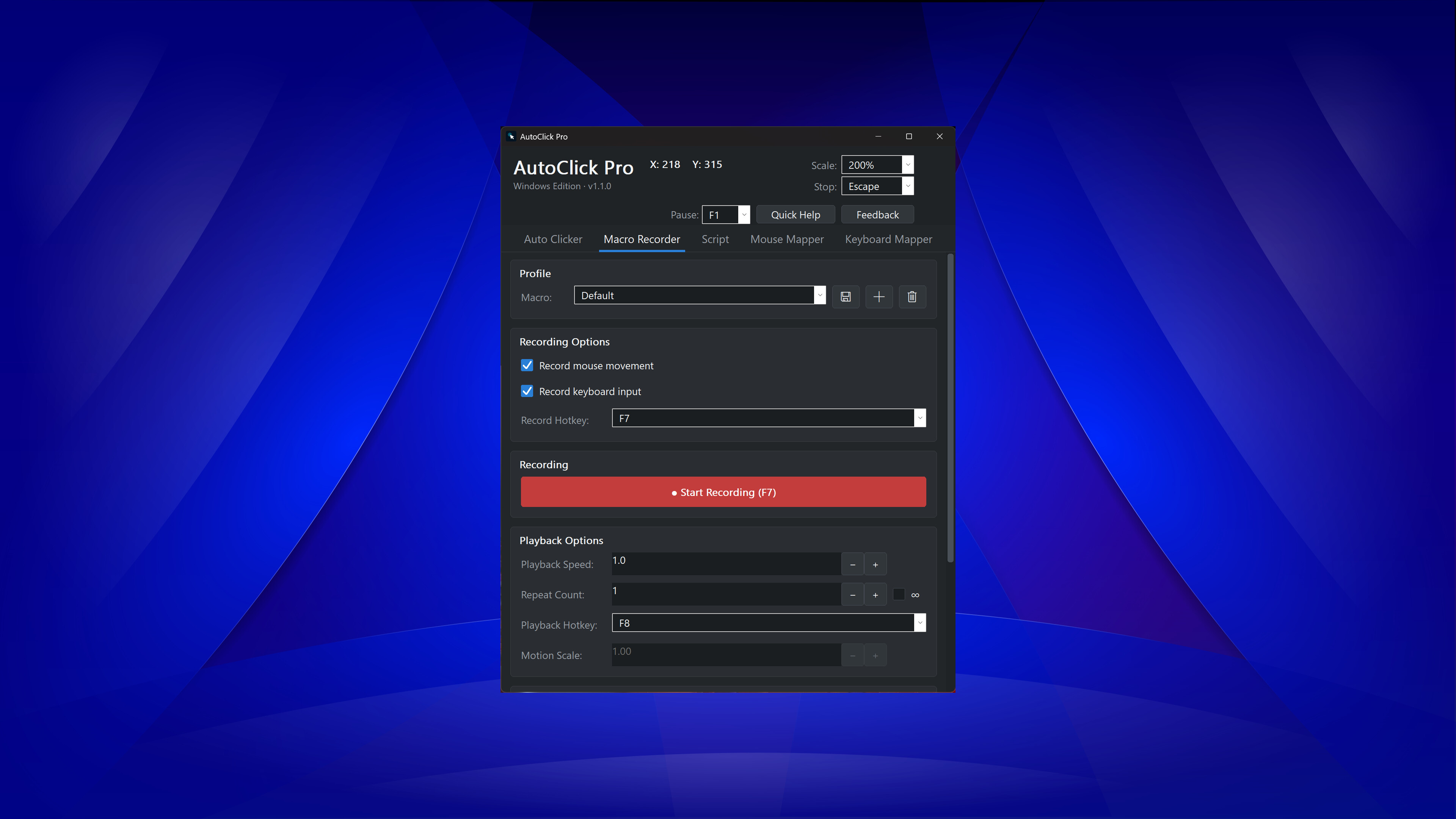Click the 'Y: 315' coordinate readout
This screenshot has width=1456, height=819.
[707, 165]
